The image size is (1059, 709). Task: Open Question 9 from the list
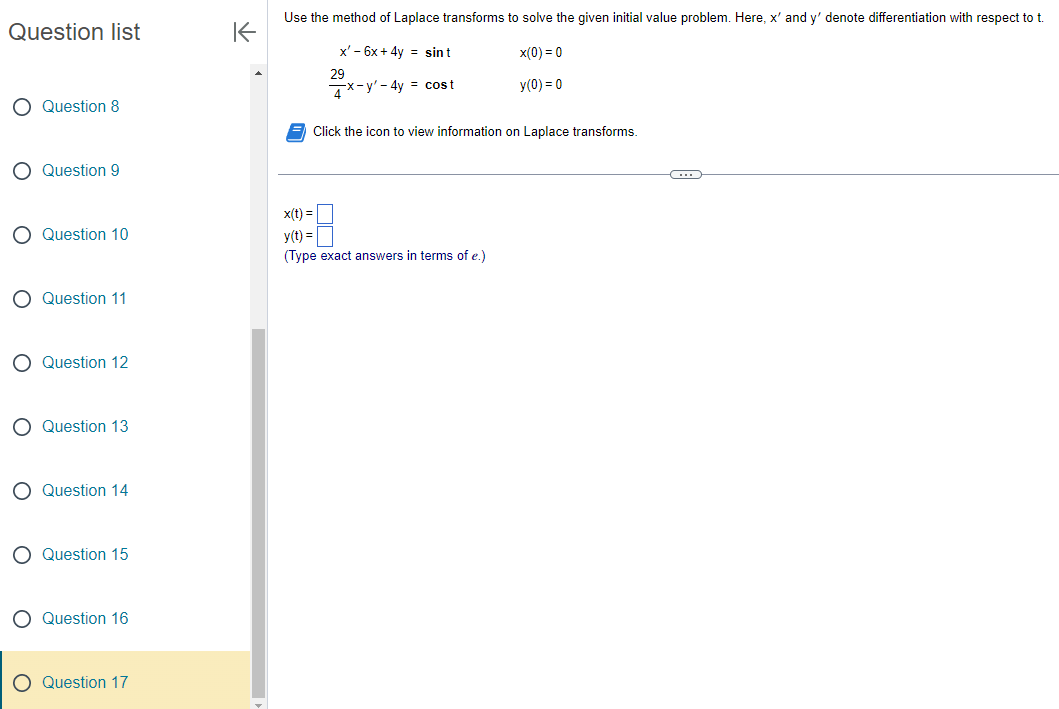tap(81, 170)
